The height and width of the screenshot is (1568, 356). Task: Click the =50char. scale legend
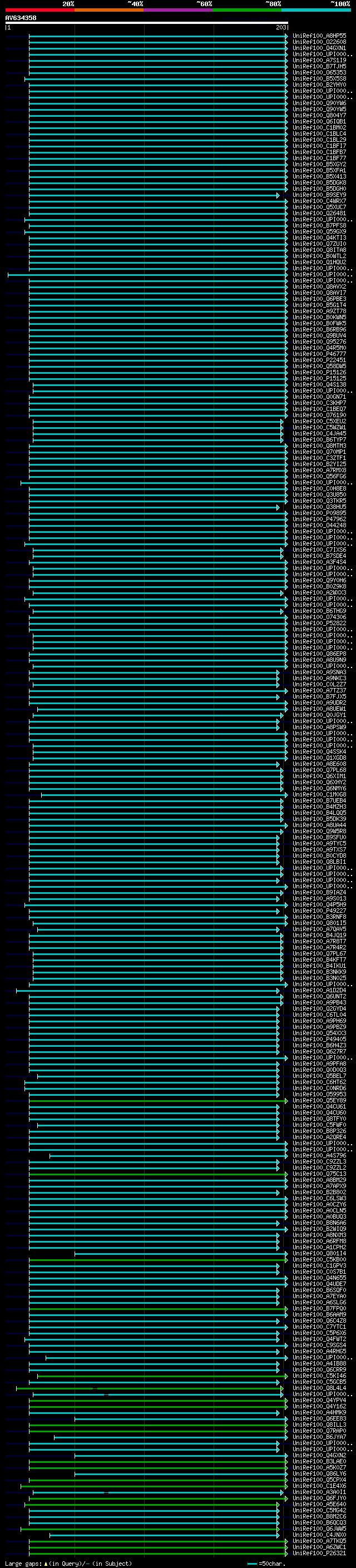(x=266, y=1564)
